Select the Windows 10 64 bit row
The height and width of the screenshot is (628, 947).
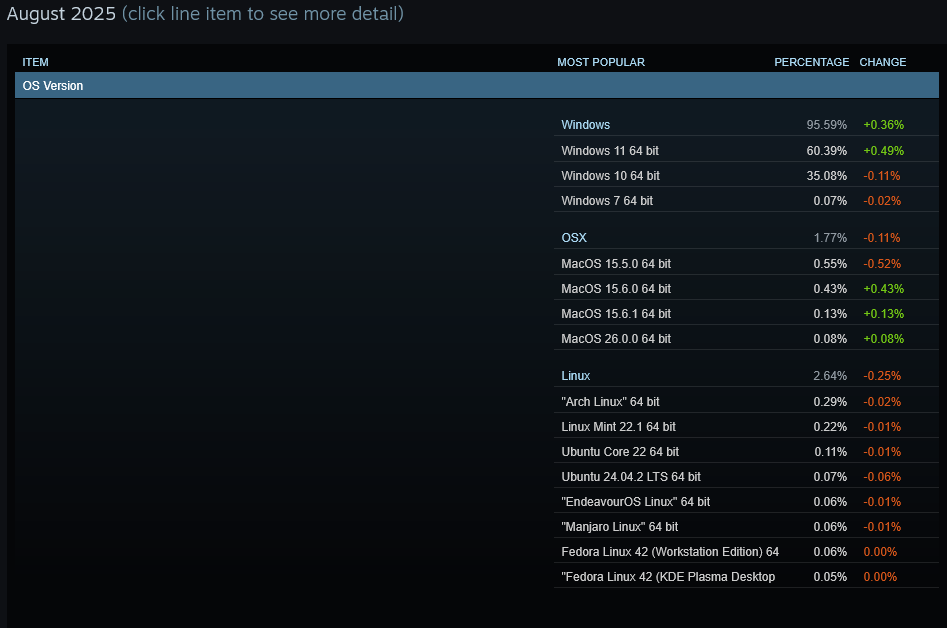[746, 176]
